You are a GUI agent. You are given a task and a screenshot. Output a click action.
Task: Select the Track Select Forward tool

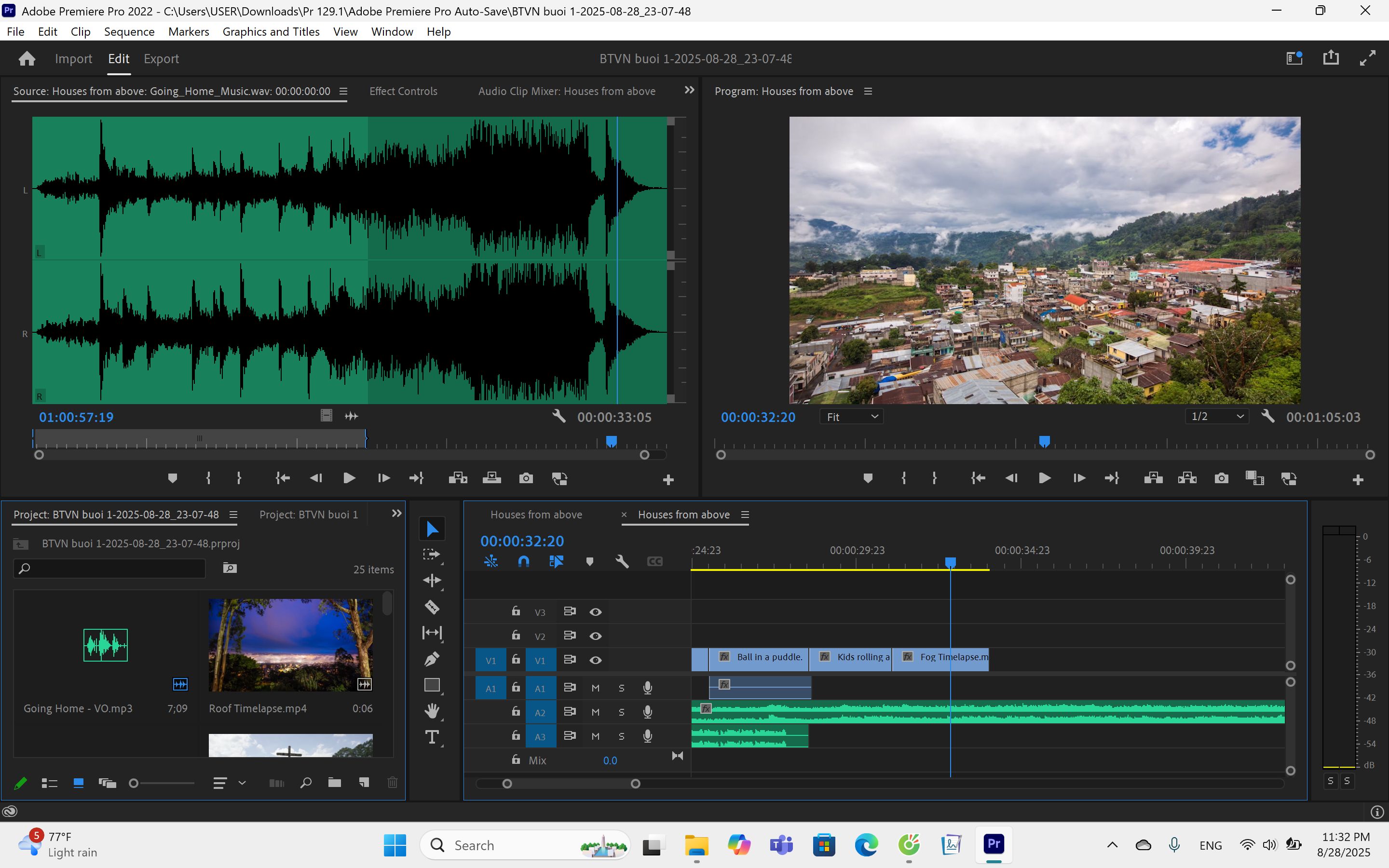tap(432, 555)
